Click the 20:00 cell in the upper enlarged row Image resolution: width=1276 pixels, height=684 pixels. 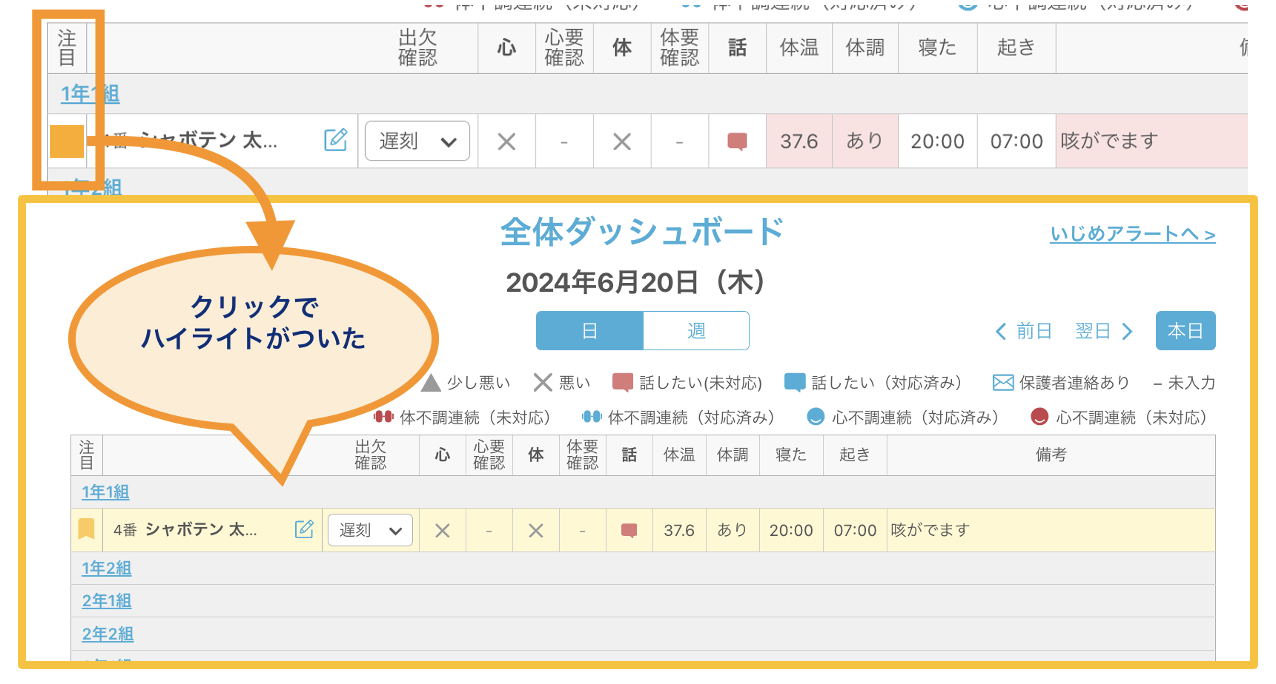click(938, 141)
